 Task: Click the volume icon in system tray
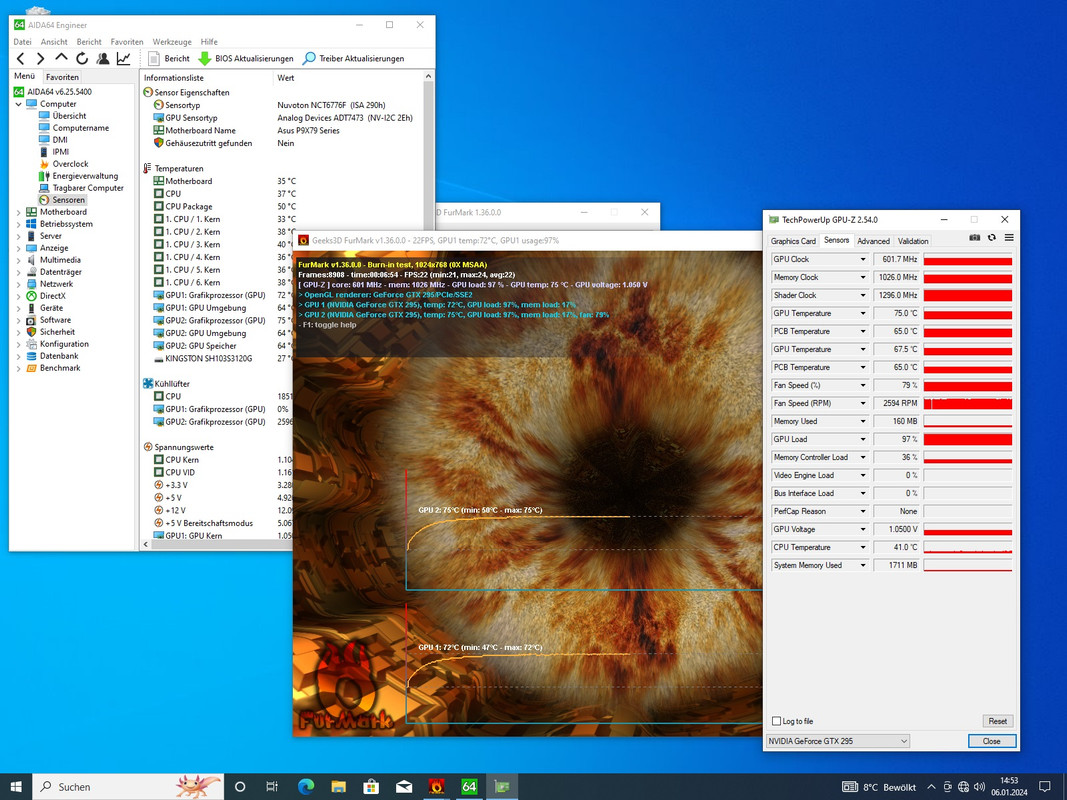tap(980, 787)
